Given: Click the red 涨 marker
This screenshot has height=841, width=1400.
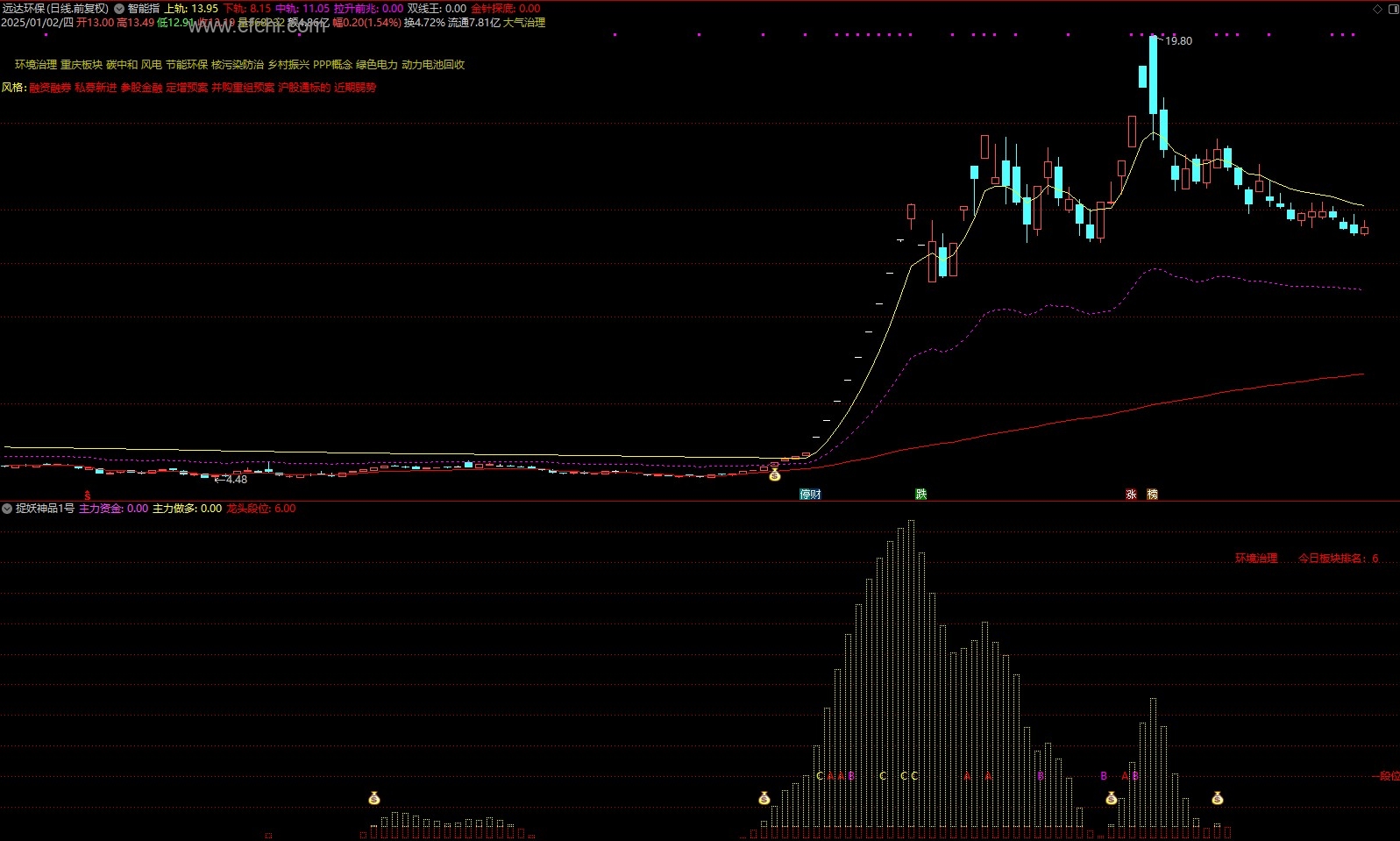Looking at the screenshot, I should tap(1131, 495).
